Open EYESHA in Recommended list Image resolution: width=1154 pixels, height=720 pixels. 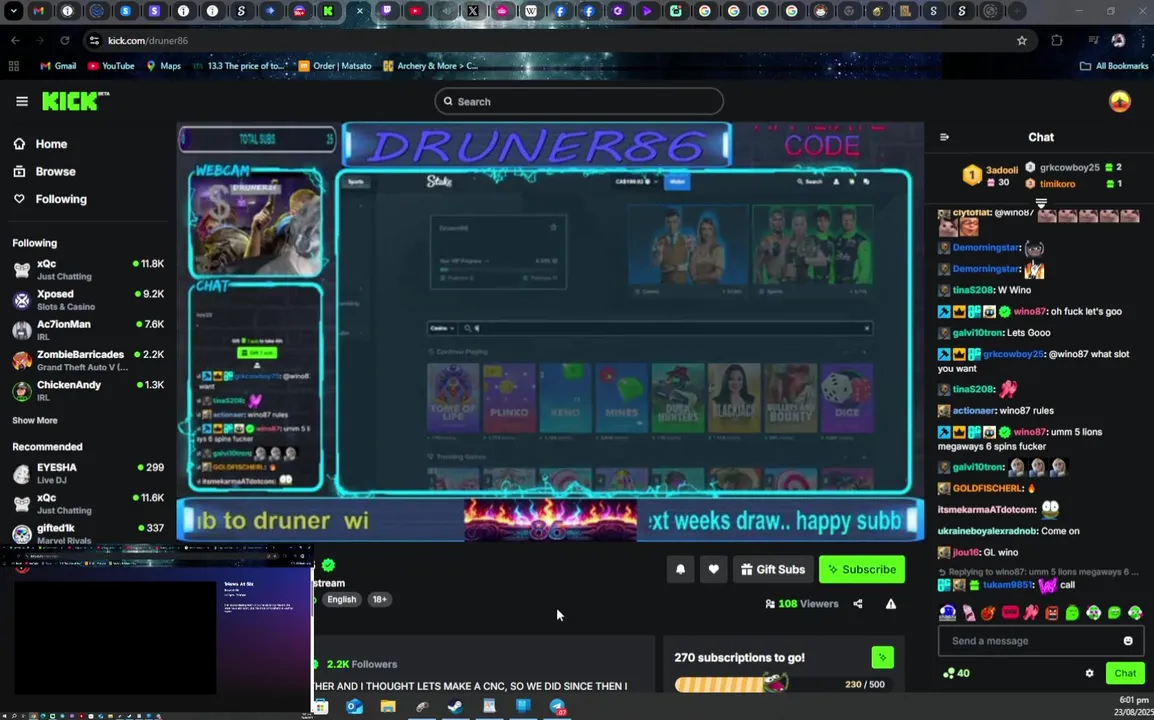(88, 473)
